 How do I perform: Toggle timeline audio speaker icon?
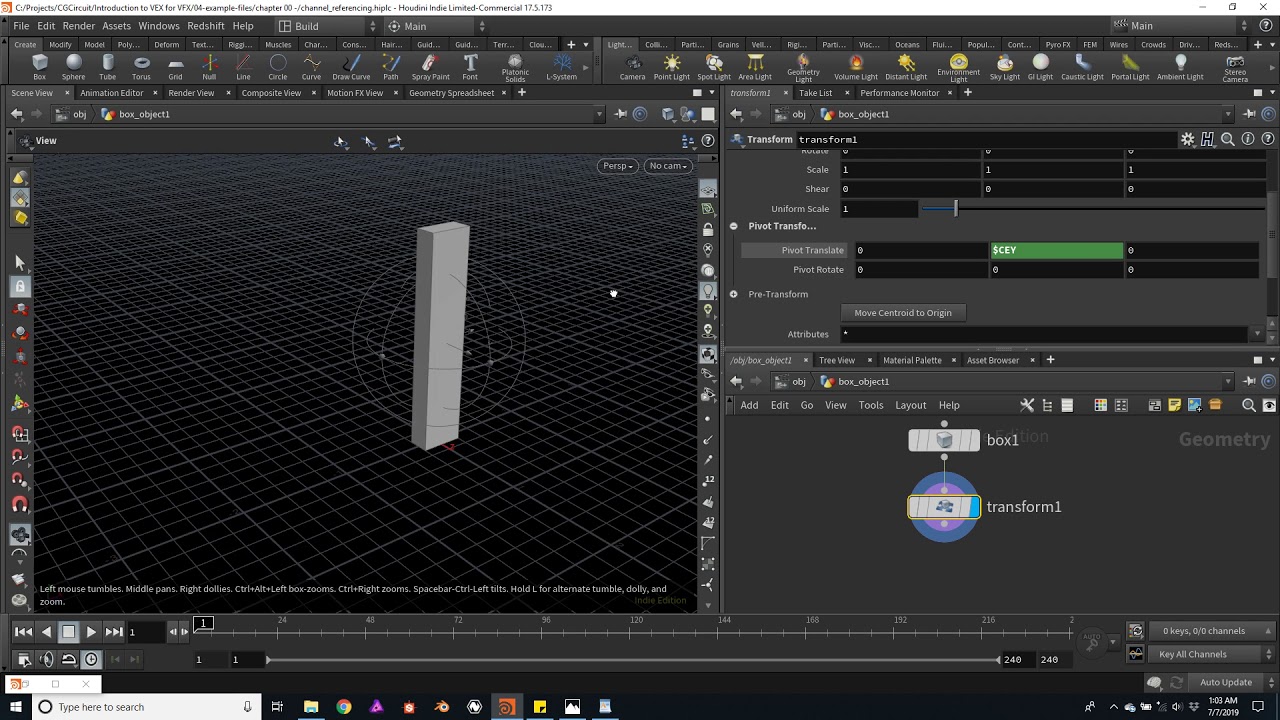coord(46,659)
